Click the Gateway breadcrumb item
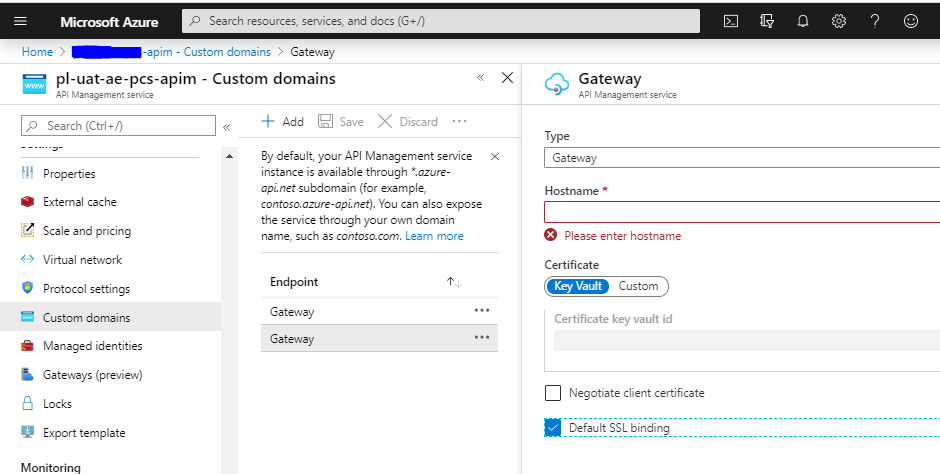This screenshot has width=940, height=474. coord(312,52)
